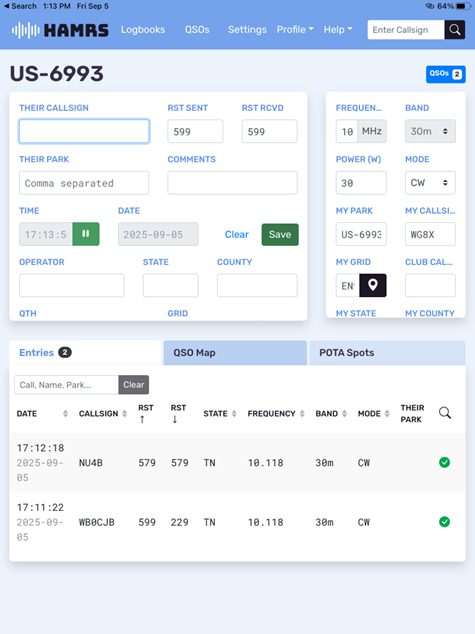This screenshot has height=634, width=475.
Task: Sort entries by Callsign column
Action: coord(125,413)
